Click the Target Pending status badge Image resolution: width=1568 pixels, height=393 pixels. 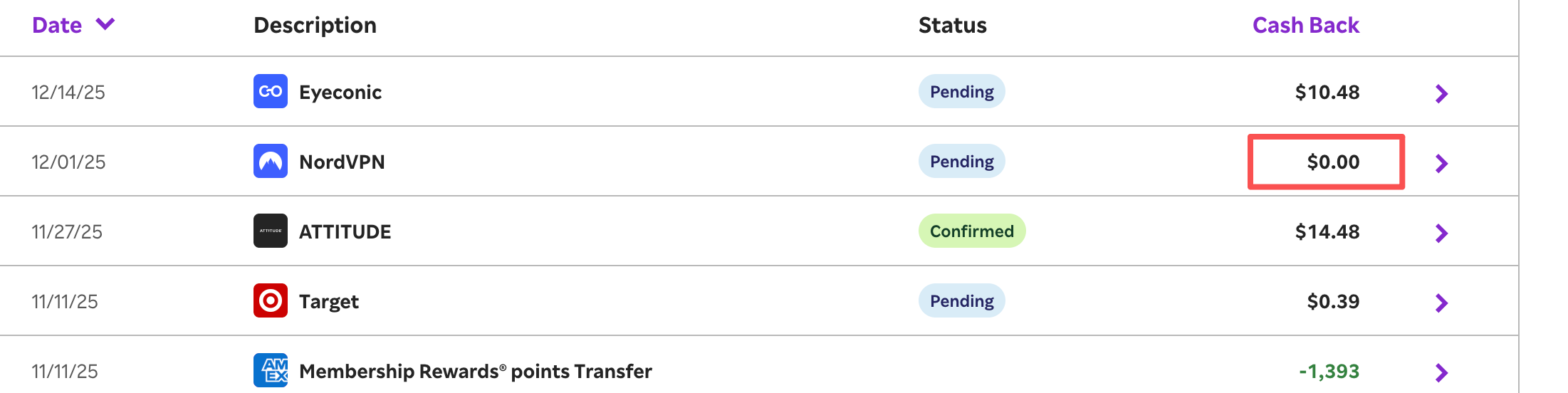961,300
